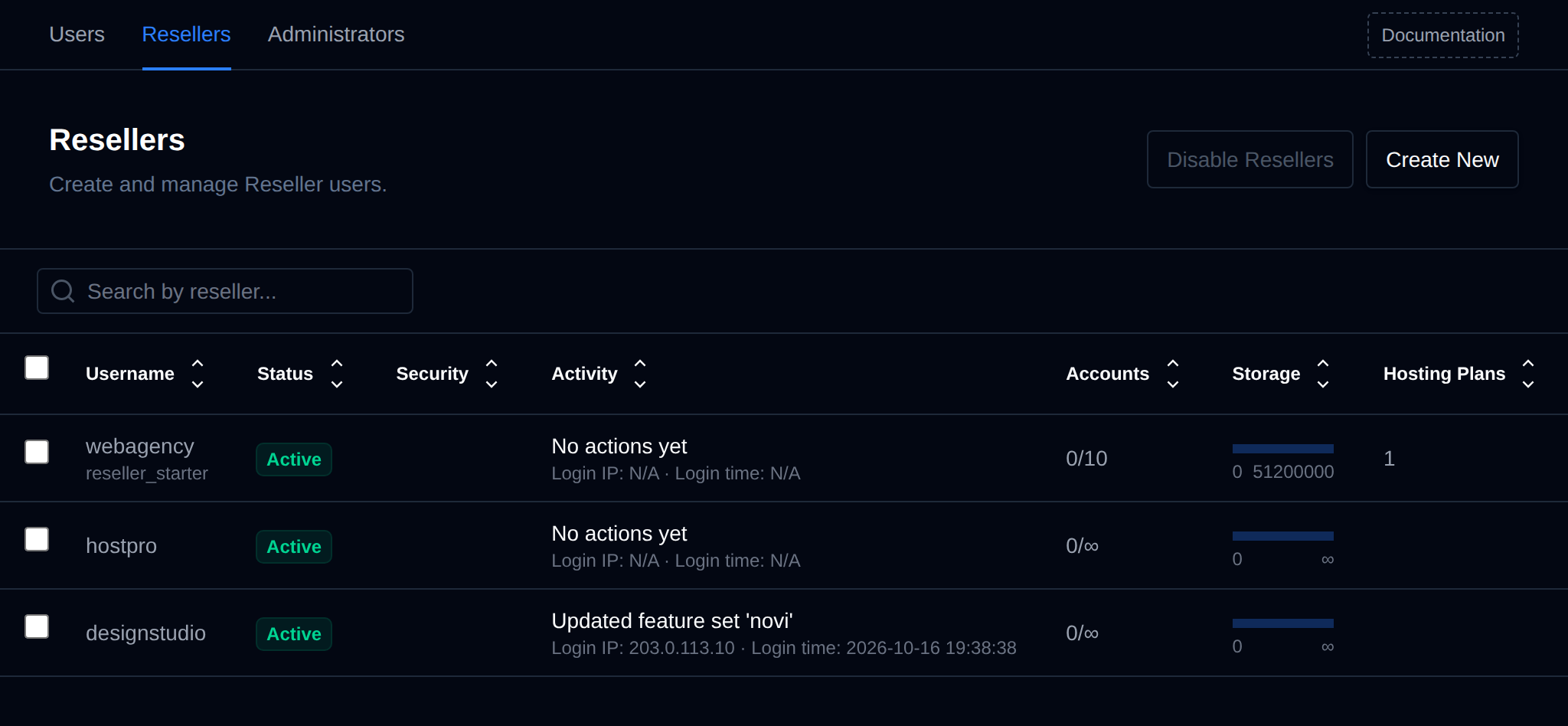Select the Resellers tab
The height and width of the screenshot is (726, 1568).
(x=186, y=34)
